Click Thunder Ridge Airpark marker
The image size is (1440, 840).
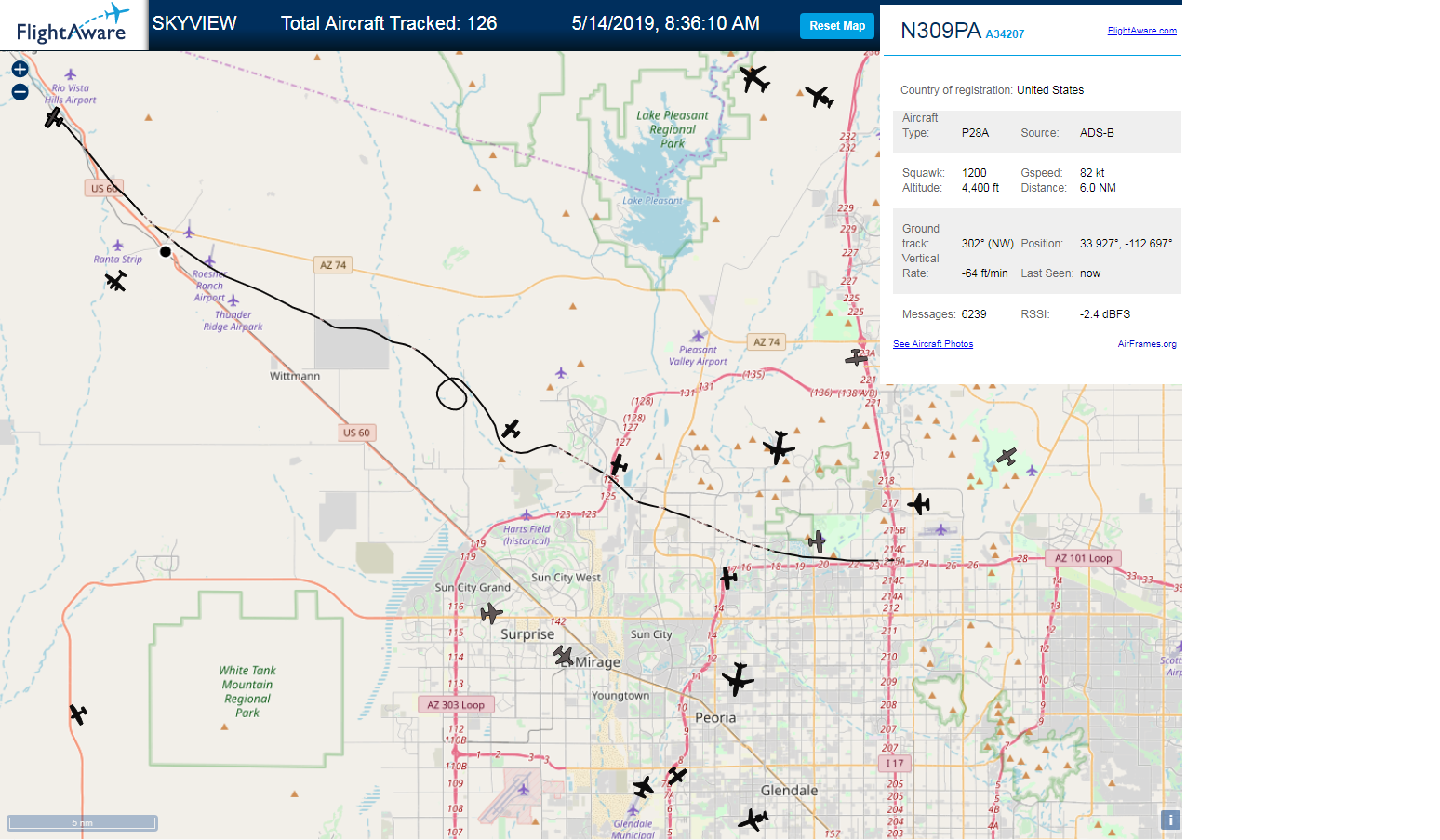[233, 301]
